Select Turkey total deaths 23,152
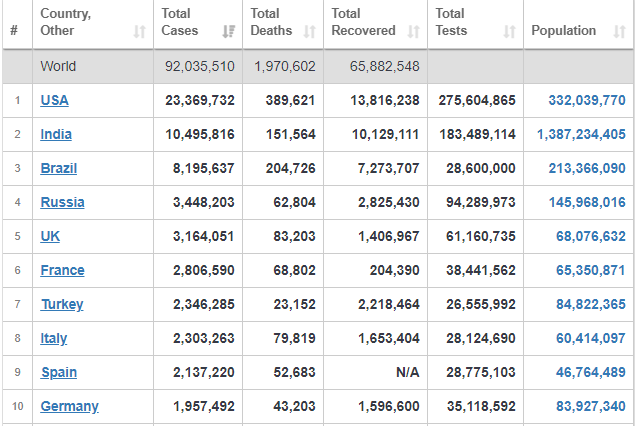Screen dimensions: 635x426 pyautogui.click(x=294, y=304)
